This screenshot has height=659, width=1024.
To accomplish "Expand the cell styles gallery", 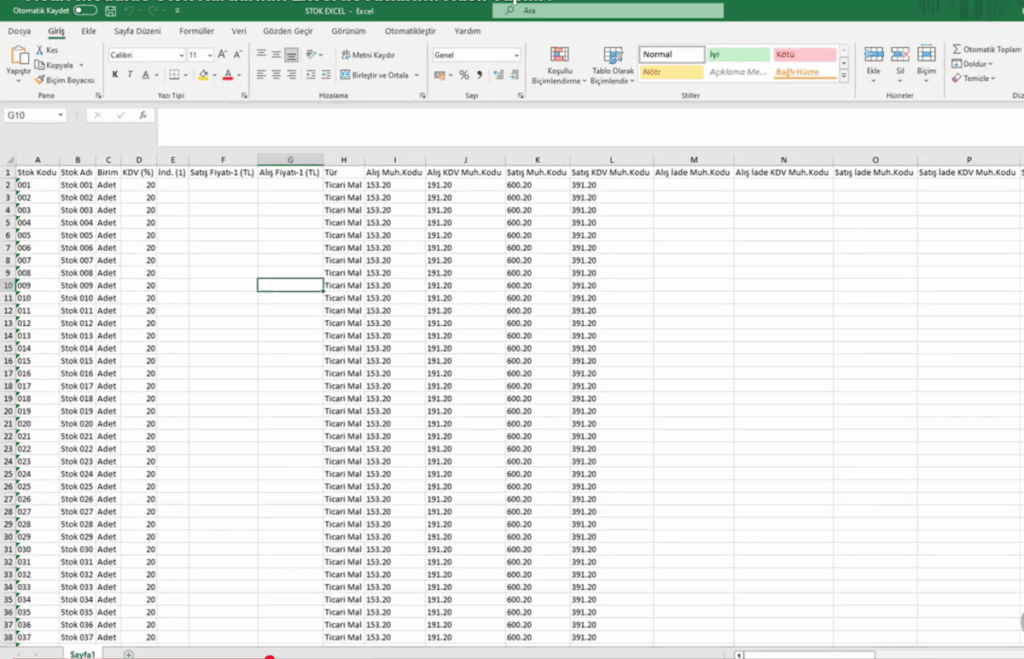I will (844, 76).
